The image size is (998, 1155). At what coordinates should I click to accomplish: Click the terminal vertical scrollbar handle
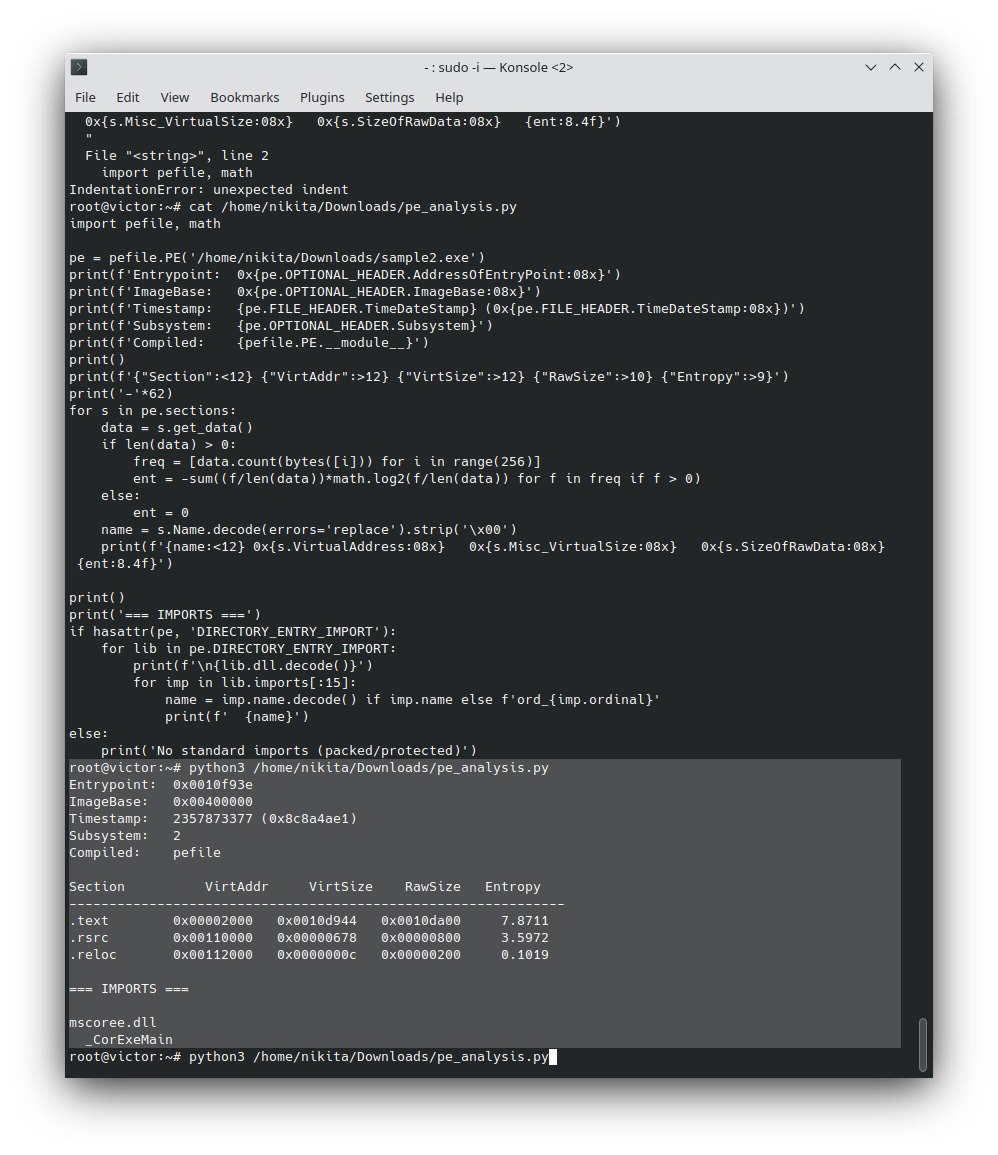coord(923,1045)
